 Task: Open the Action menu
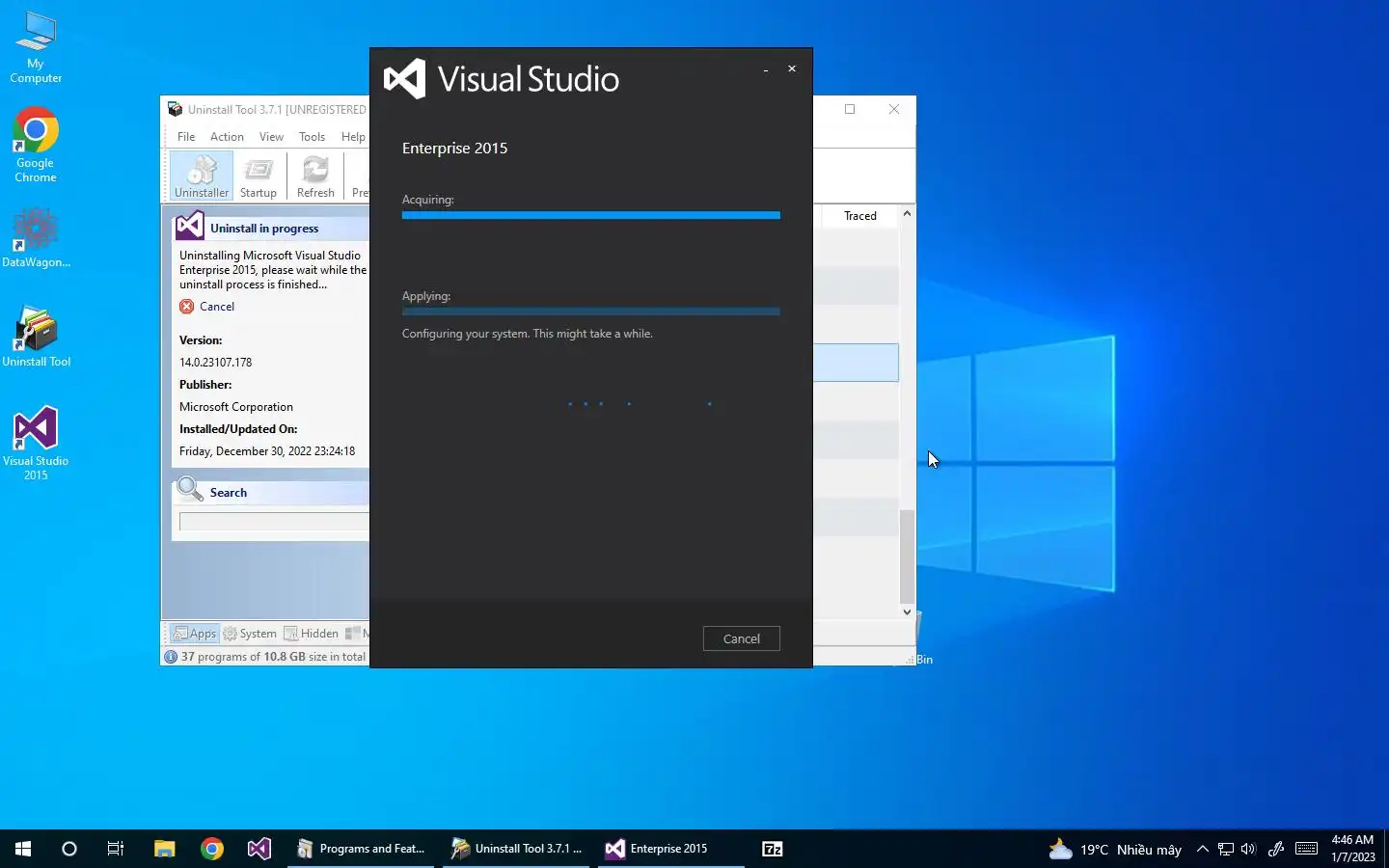point(227,137)
